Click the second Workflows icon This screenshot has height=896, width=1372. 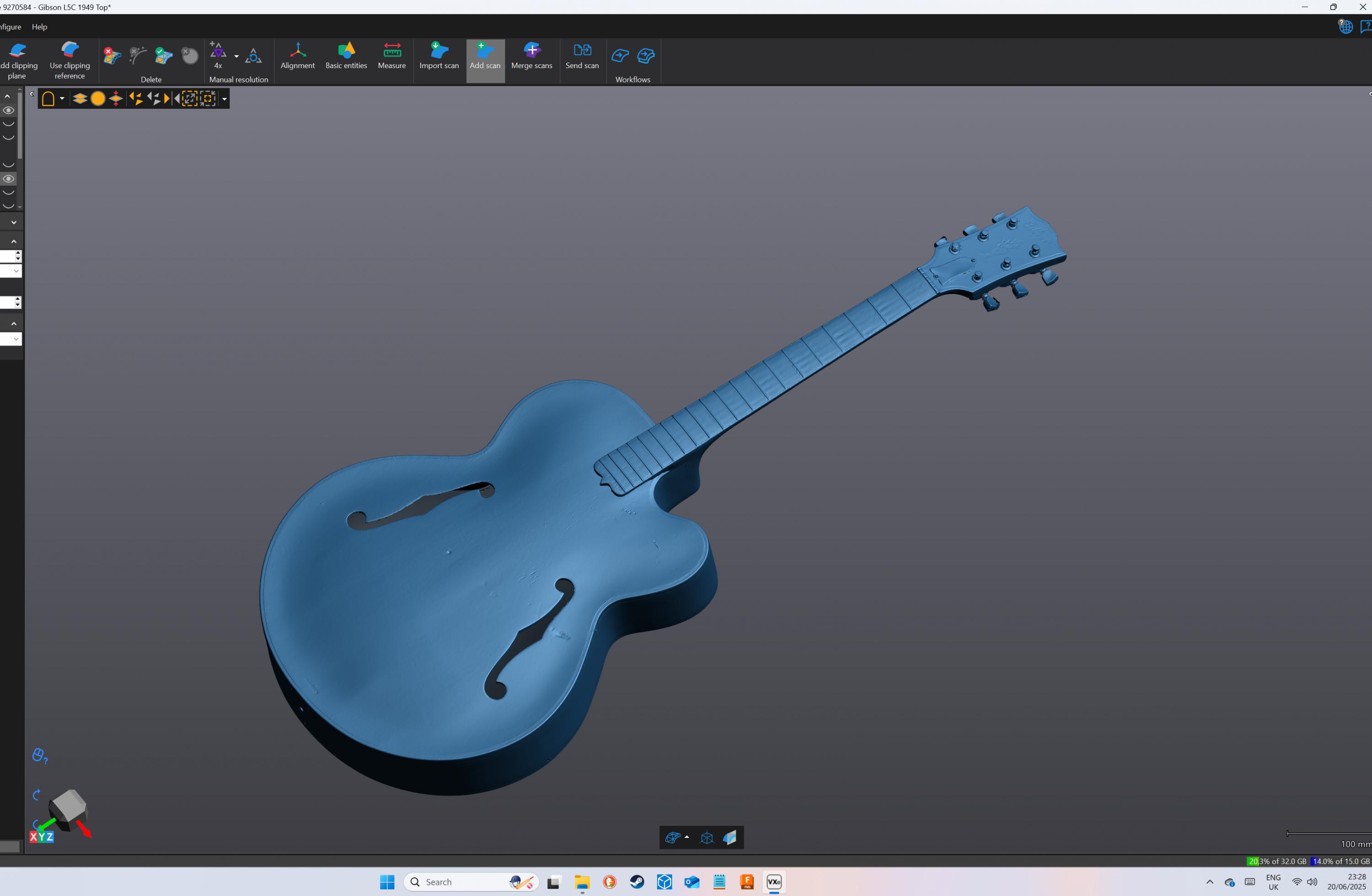(x=646, y=56)
